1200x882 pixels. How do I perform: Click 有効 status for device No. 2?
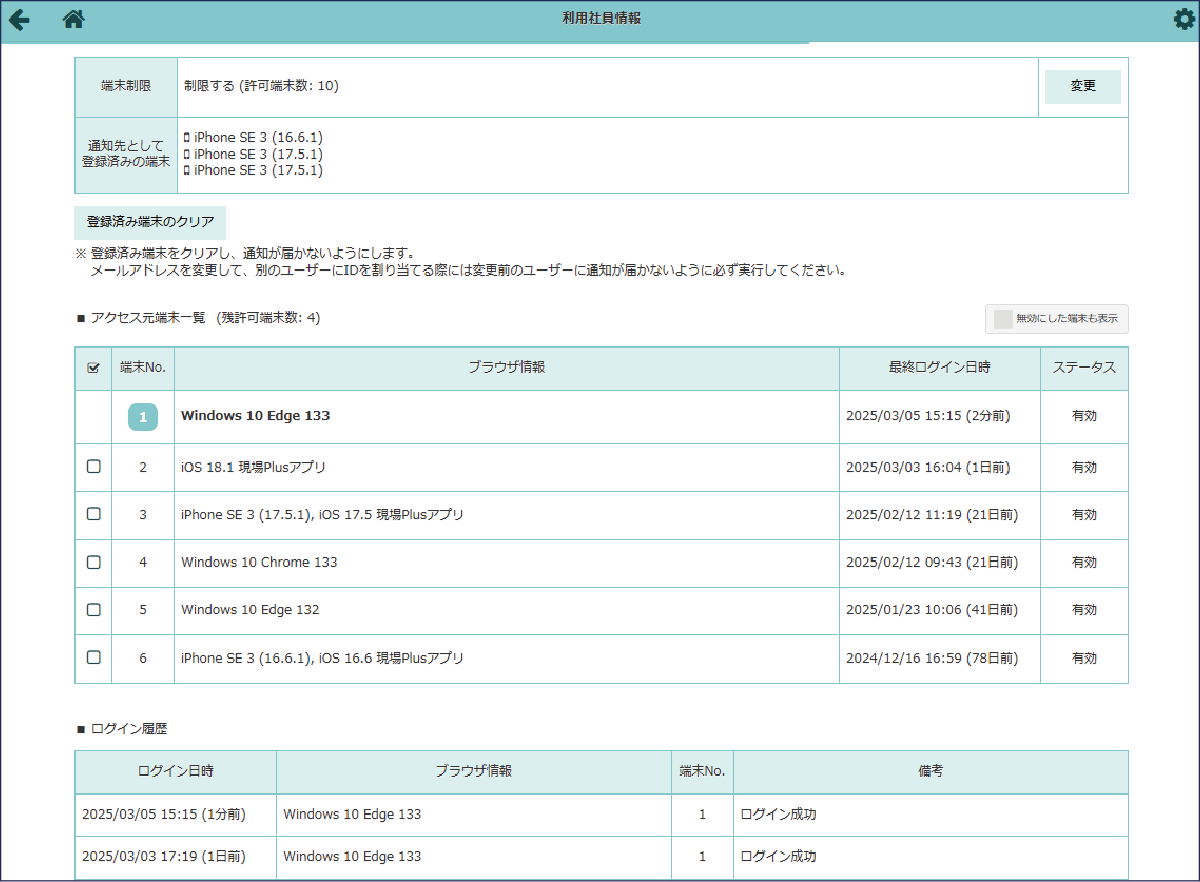[1084, 467]
